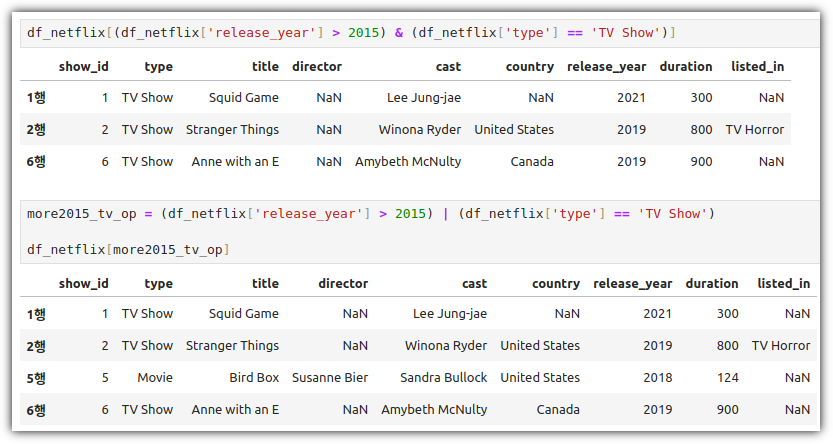This screenshot has width=833, height=444.
Task: Click 'United States' in the Bird Box row
Action: [540, 378]
